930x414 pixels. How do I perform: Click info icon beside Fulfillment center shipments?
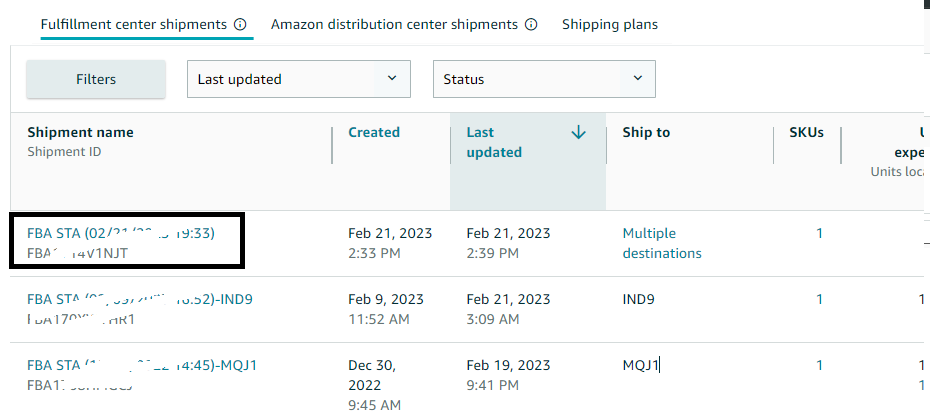[x=240, y=24]
